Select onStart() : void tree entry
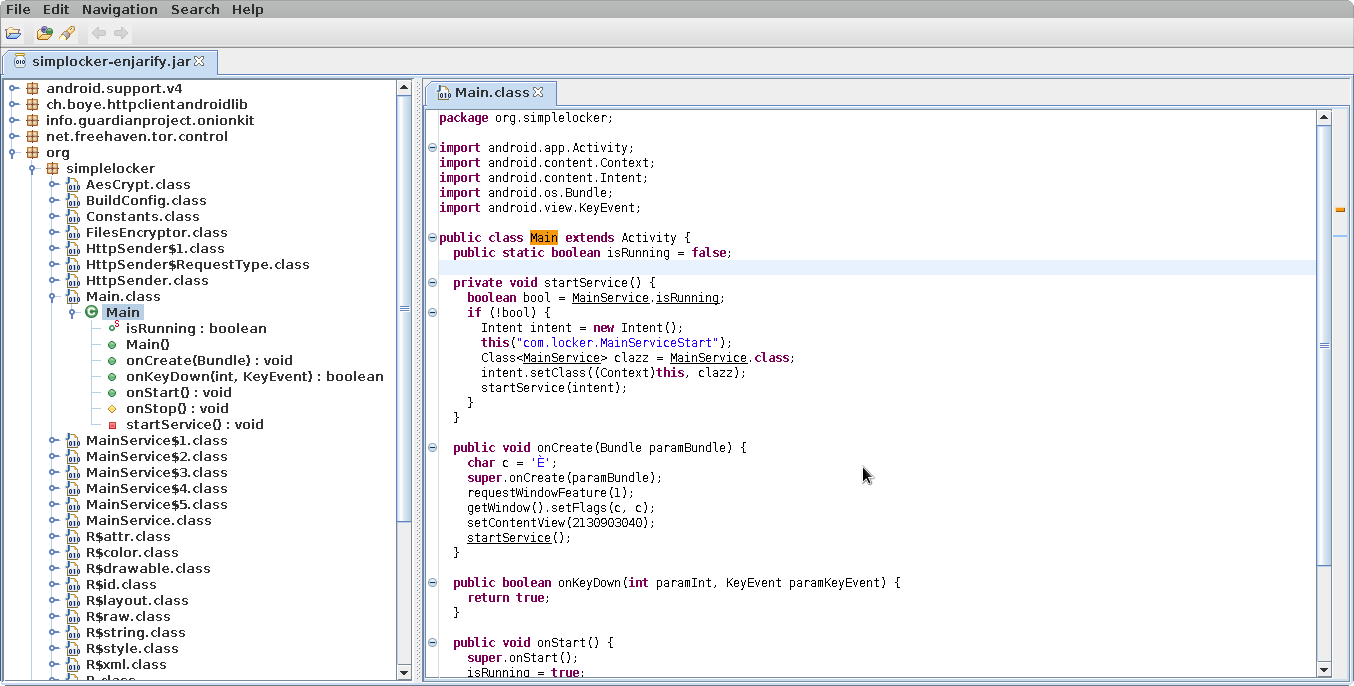1354x686 pixels. pos(178,392)
